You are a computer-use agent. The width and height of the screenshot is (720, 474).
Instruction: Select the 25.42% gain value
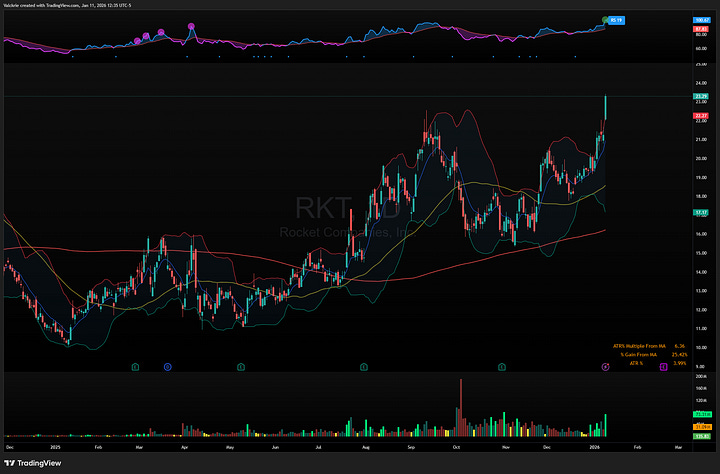[680, 355]
